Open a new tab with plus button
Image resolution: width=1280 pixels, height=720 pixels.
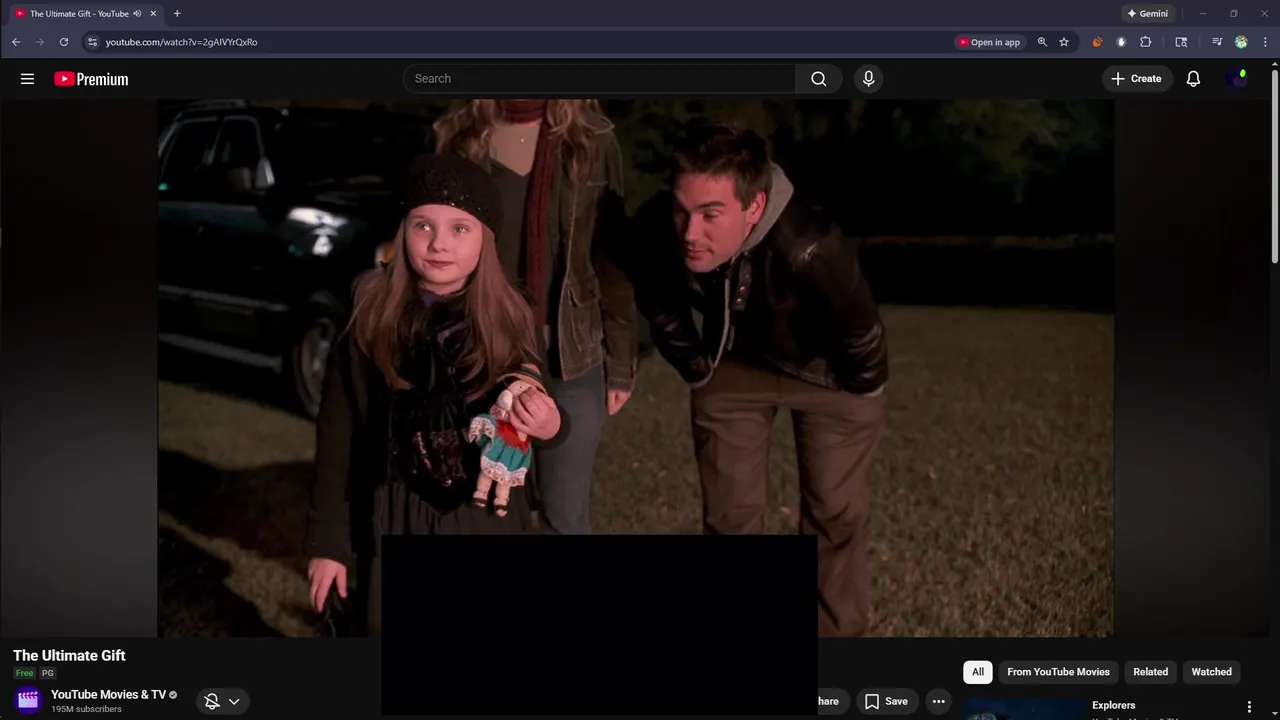tap(177, 14)
